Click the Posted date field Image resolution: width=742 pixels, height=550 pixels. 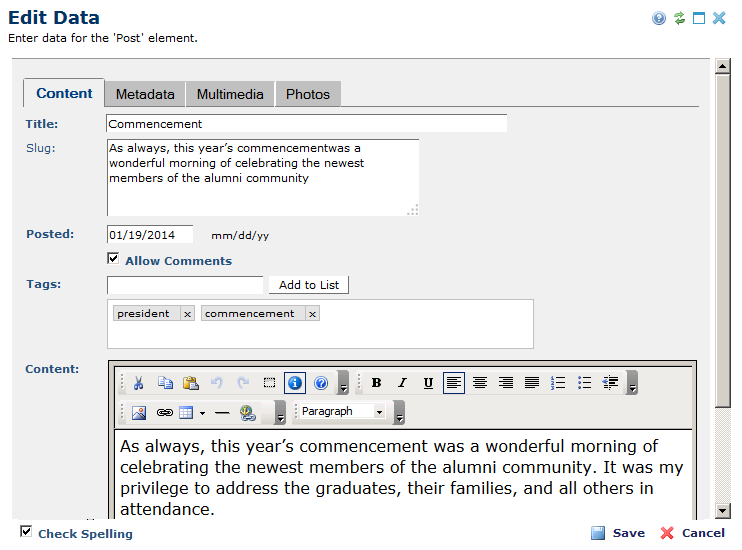(x=150, y=235)
